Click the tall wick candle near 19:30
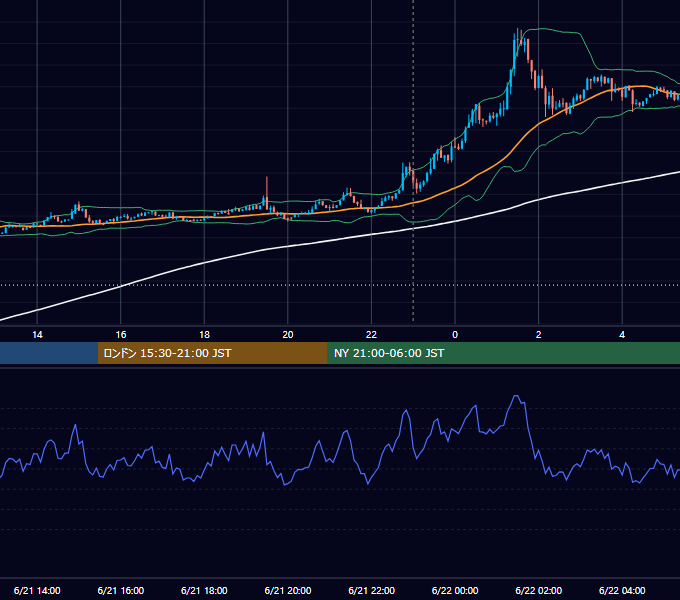680x600 pixels. [267, 191]
